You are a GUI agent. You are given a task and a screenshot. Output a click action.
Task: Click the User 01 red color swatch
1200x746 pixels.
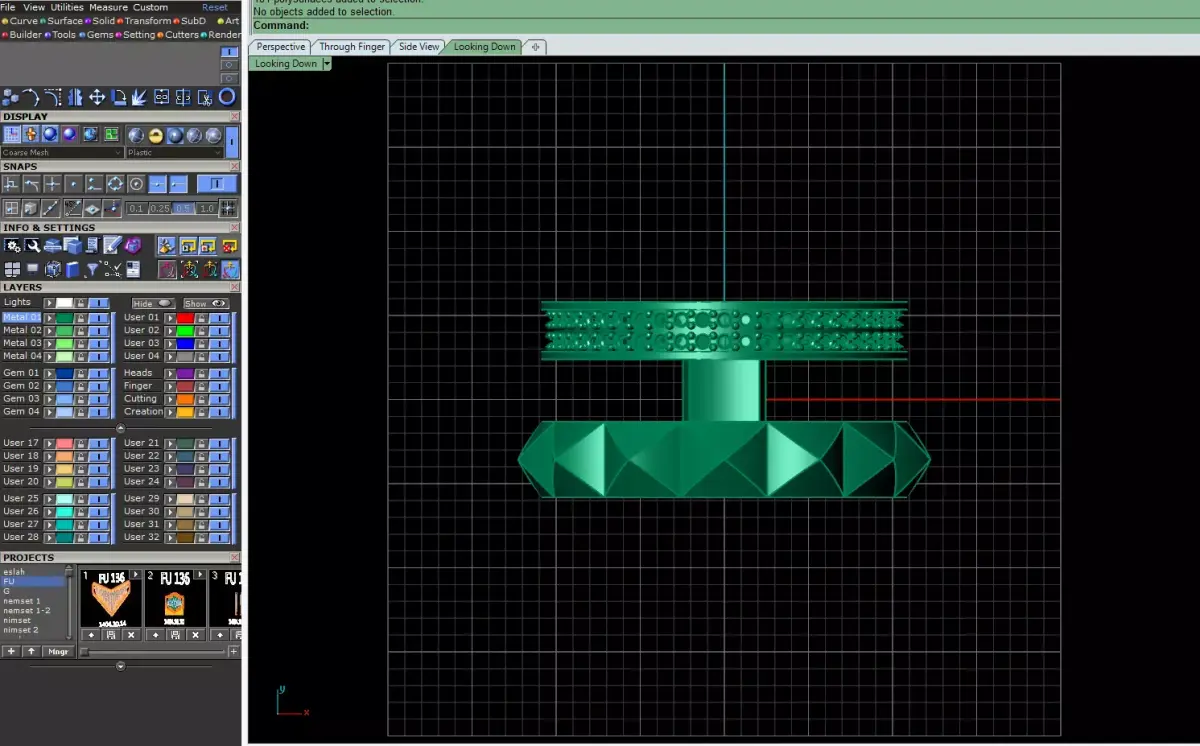tap(185, 318)
